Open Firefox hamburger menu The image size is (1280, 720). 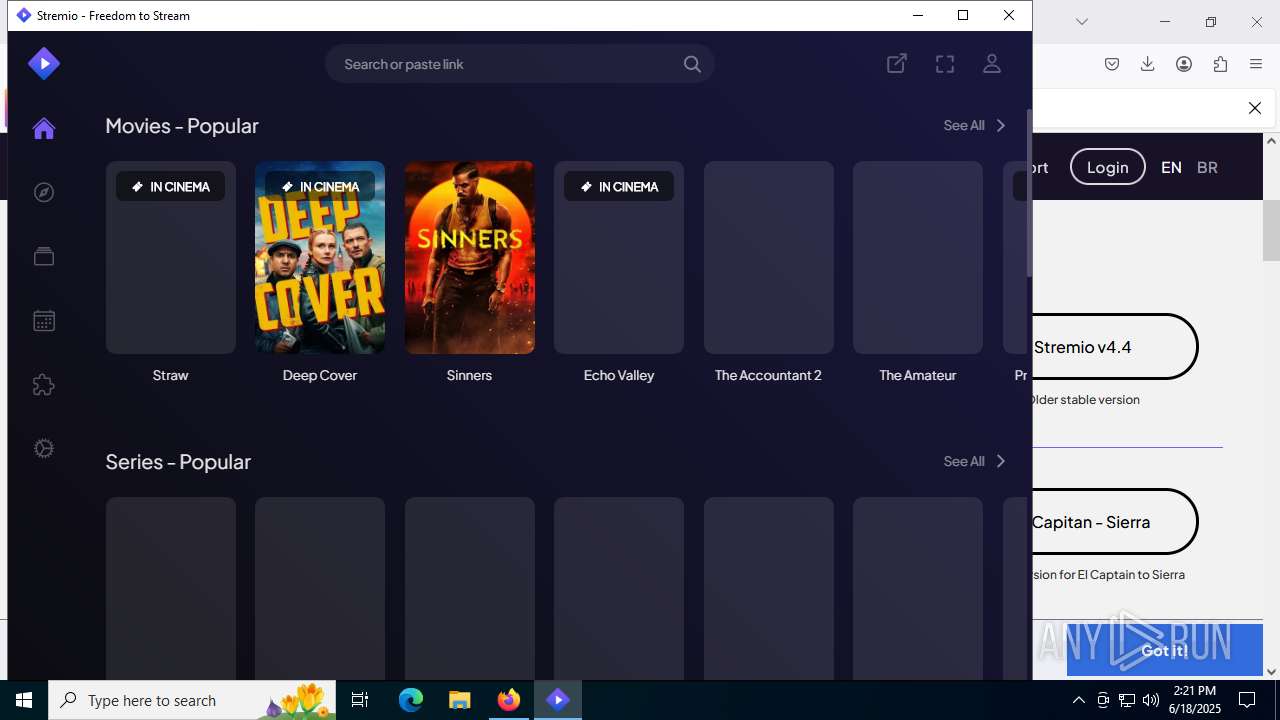pos(1256,64)
